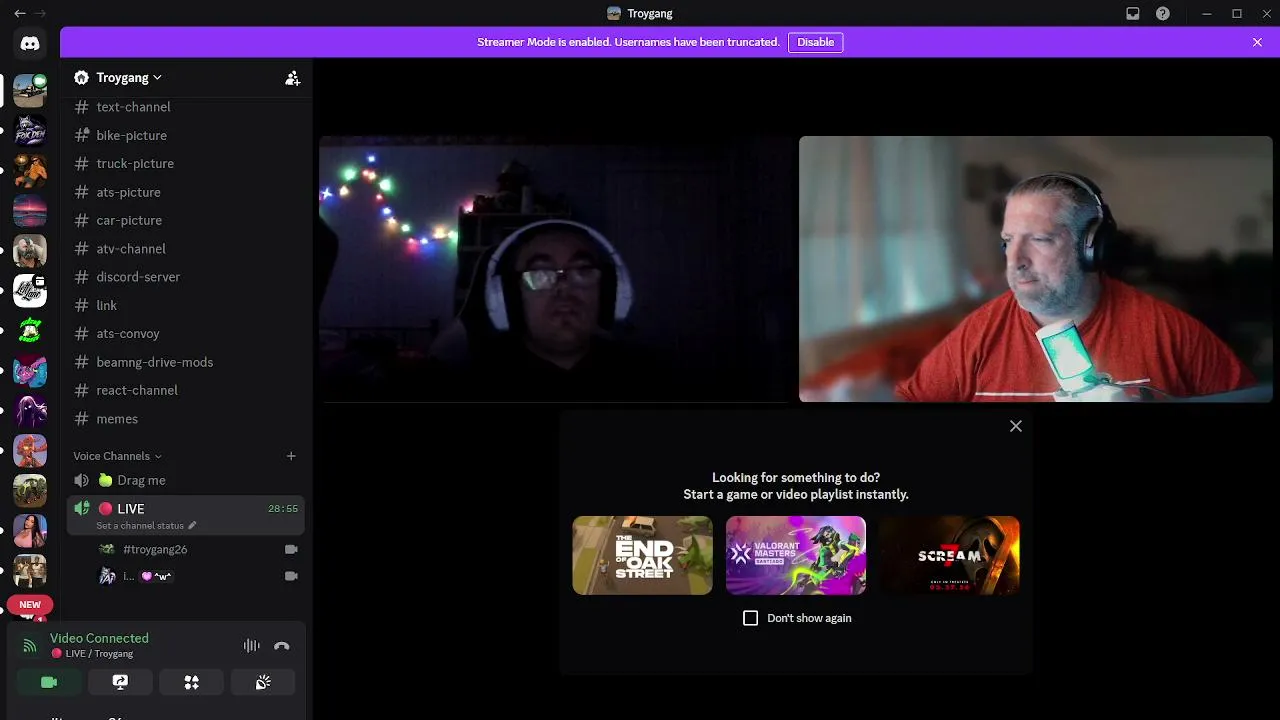
Task: Open Discord home direct messages
Action: (30, 43)
